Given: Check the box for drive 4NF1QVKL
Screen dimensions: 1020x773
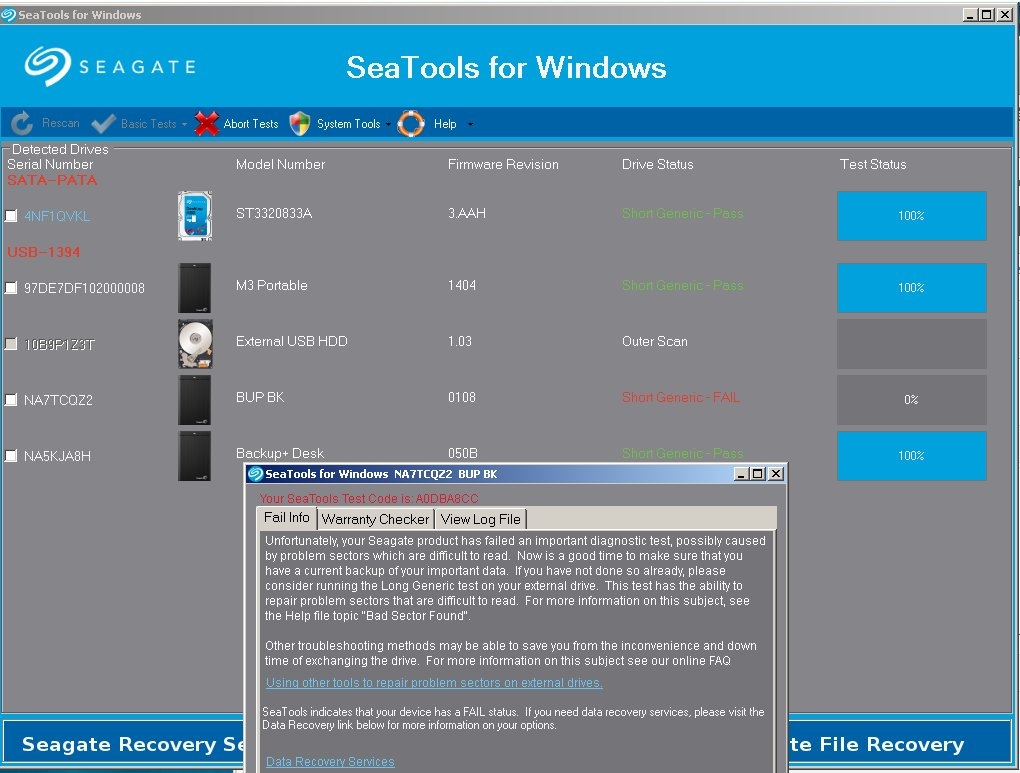Looking at the screenshot, I should coord(11,216).
